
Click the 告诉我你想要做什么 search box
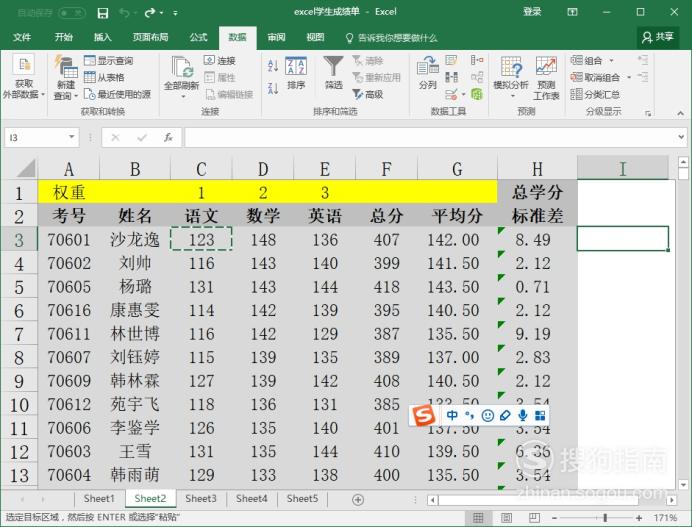(x=391, y=38)
